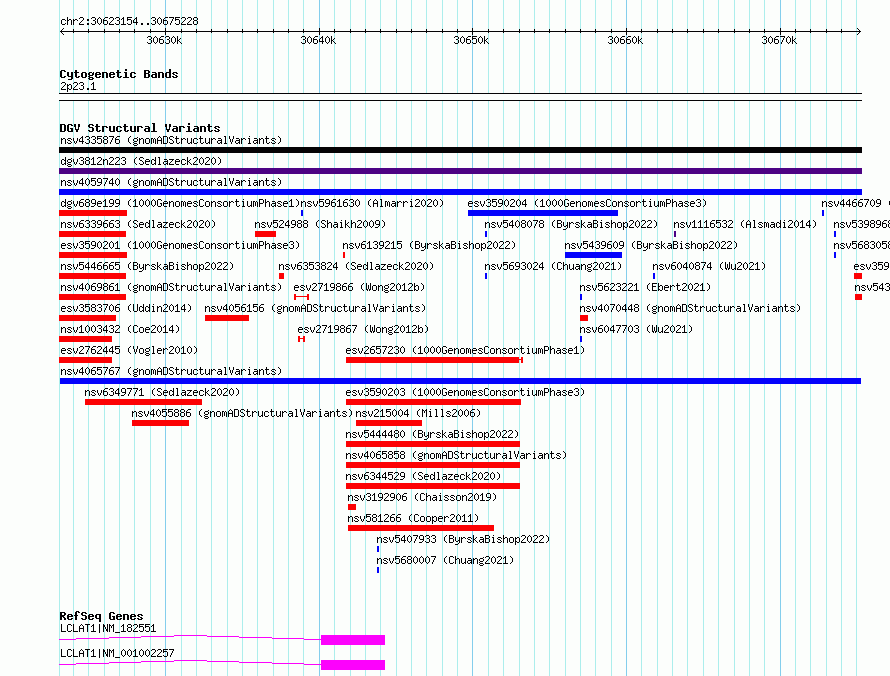Click nsv4065858 gnomADStructuralVariants label
Screen dimensions: 890x676
coord(456,455)
